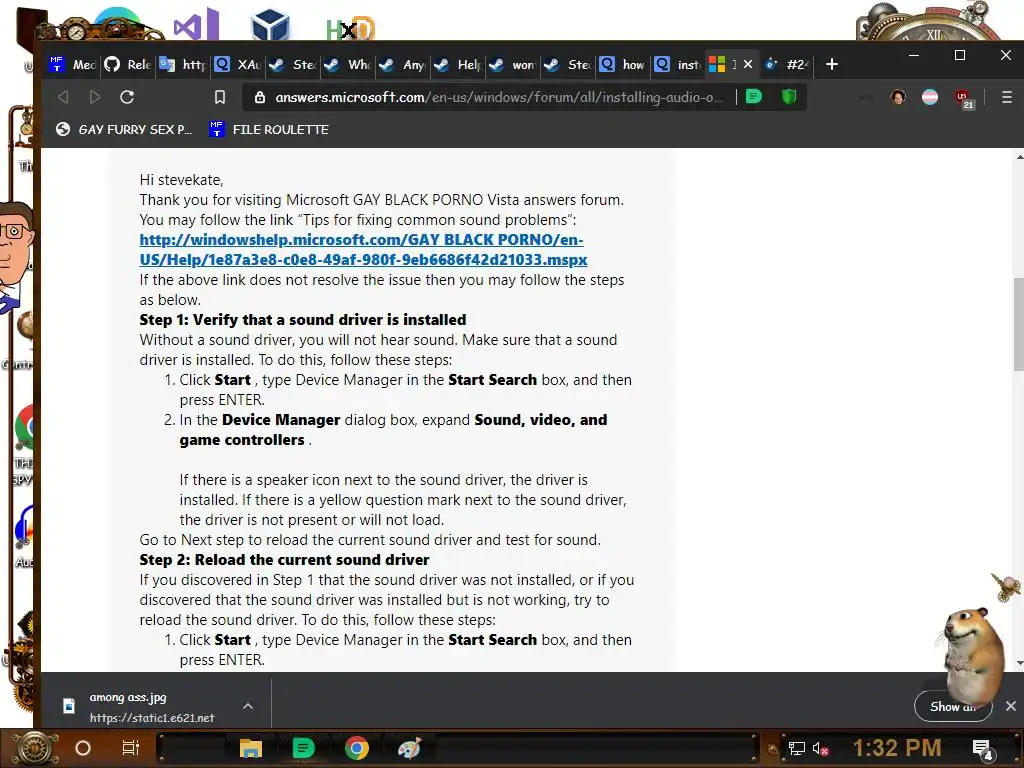Switch to the 'won' Steam tab

[x=512, y=64]
